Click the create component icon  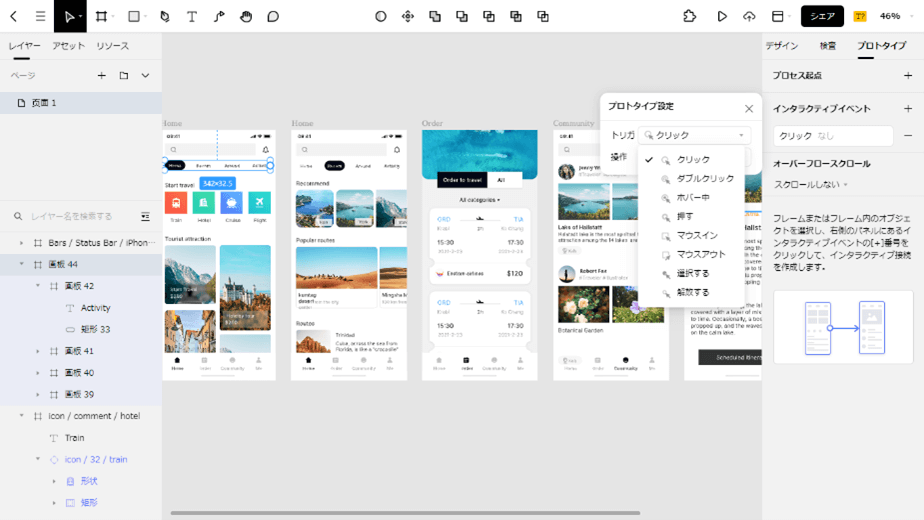(x=408, y=17)
